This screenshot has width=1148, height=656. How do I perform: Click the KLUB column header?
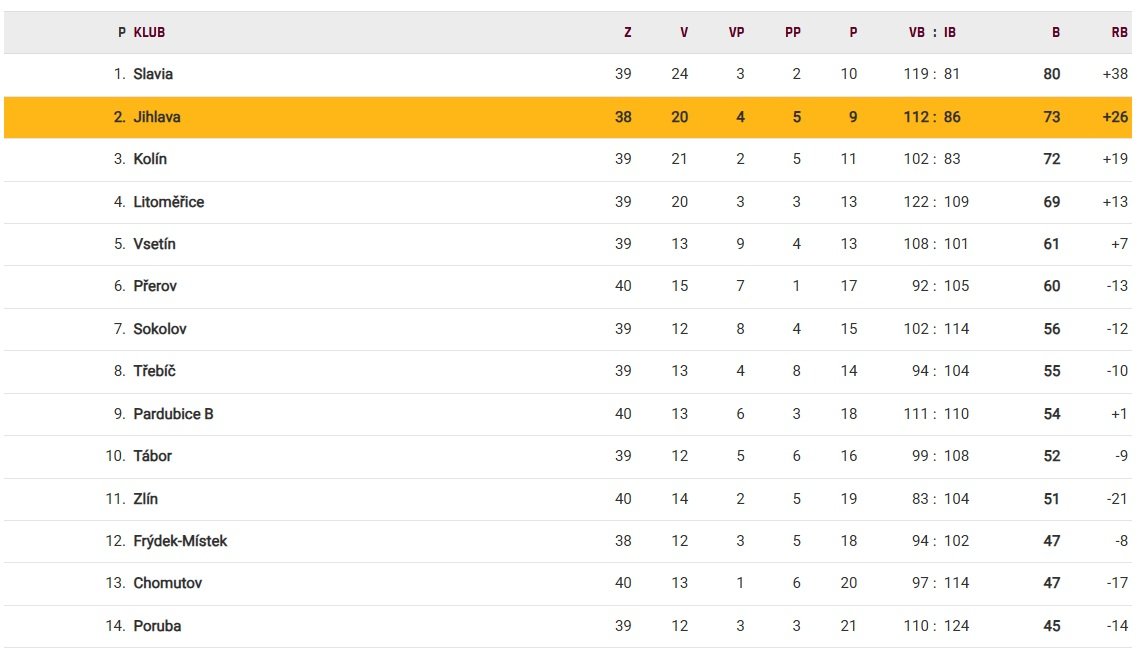point(149,32)
